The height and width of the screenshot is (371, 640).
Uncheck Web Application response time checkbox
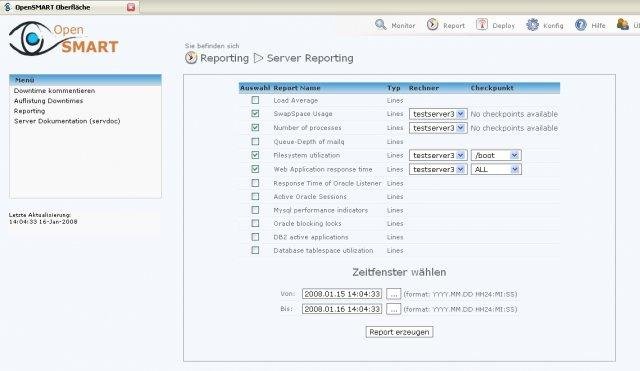[255, 169]
